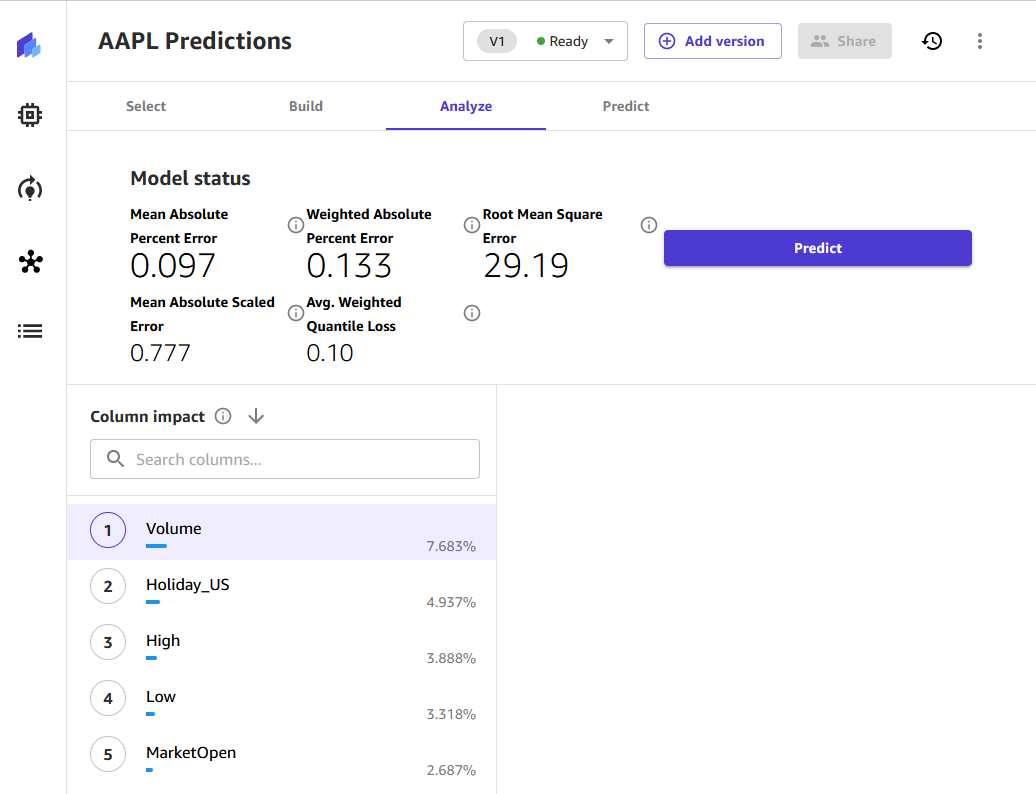1036x794 pixels.
Task: Show info icon next to Column impact
Action: coord(223,416)
